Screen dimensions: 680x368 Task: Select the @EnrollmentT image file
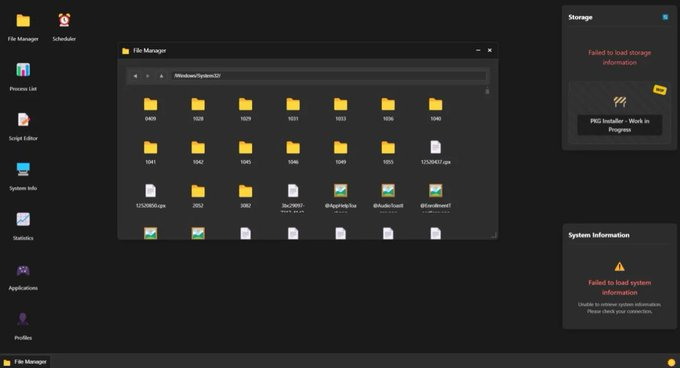click(435, 197)
